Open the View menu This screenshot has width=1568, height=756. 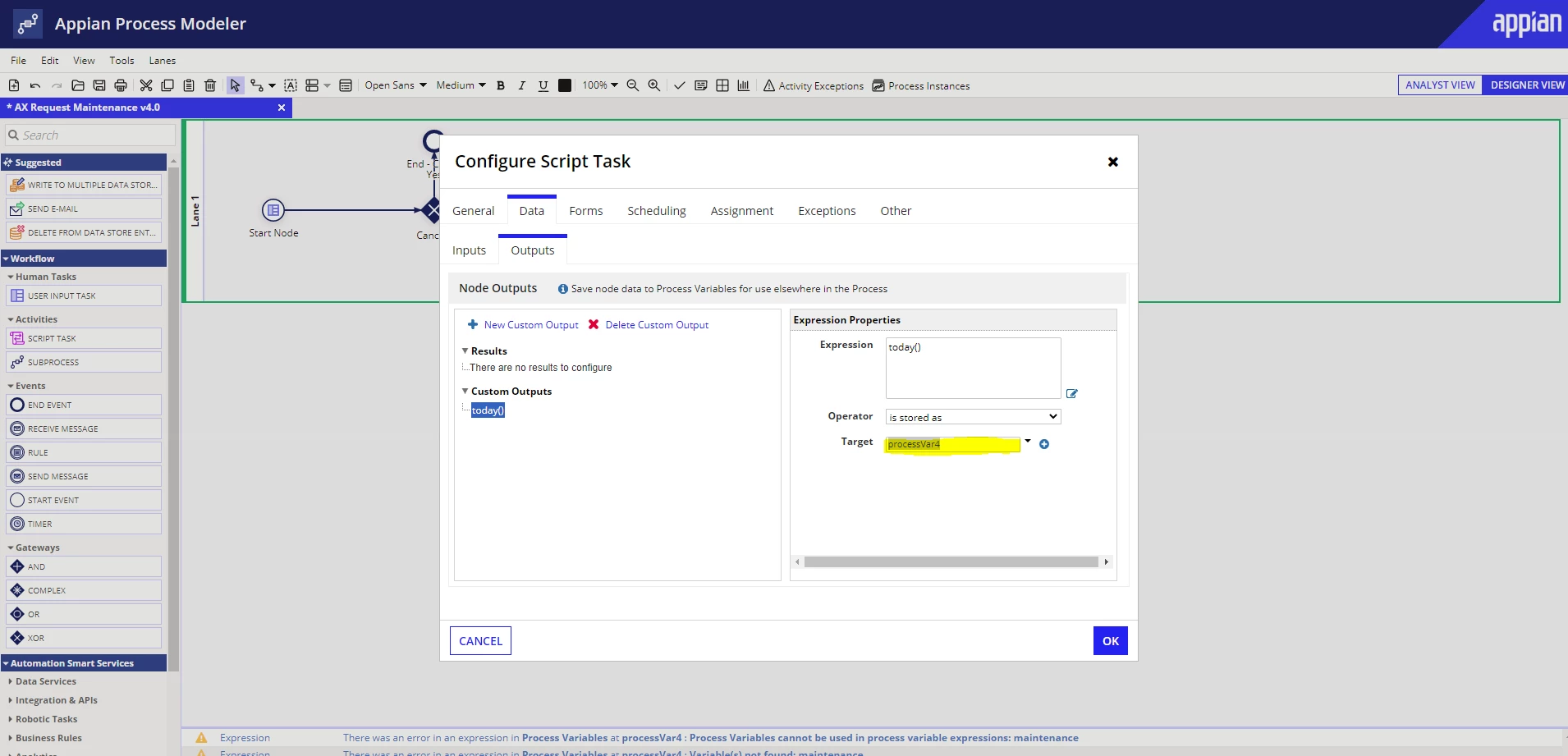click(x=84, y=61)
